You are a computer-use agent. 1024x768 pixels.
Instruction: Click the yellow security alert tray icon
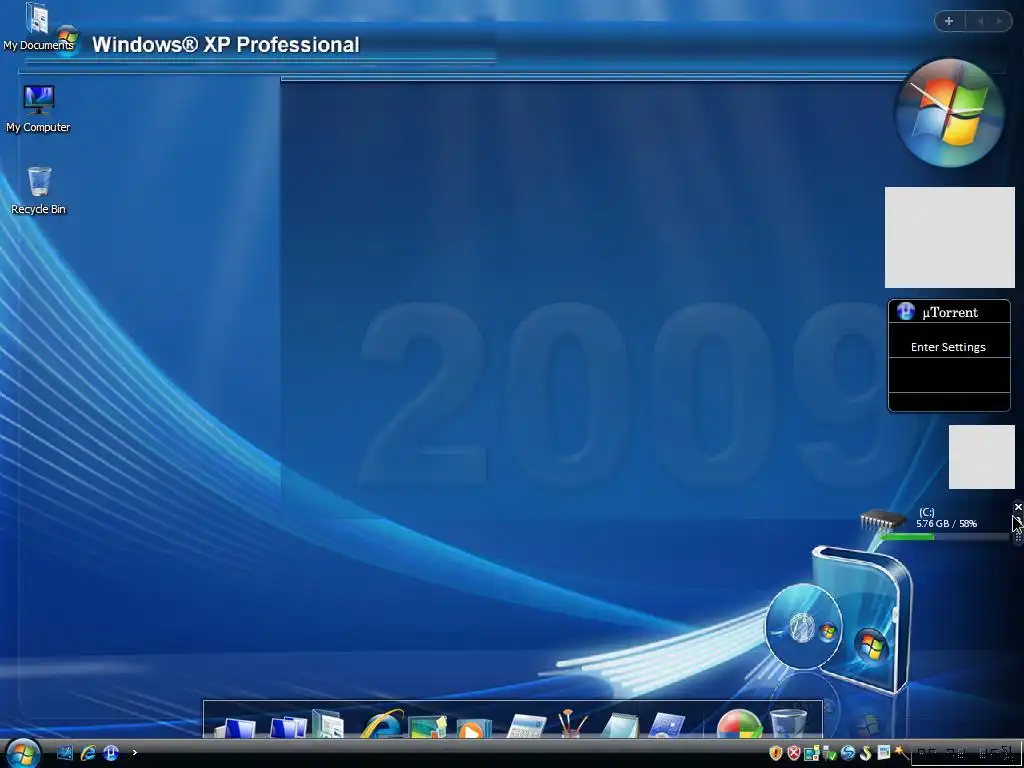tap(776, 753)
